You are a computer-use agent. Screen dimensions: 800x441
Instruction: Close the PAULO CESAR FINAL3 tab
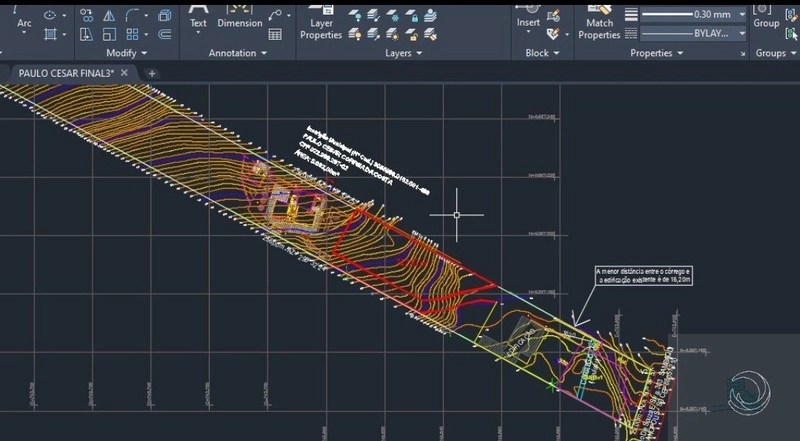coord(124,73)
